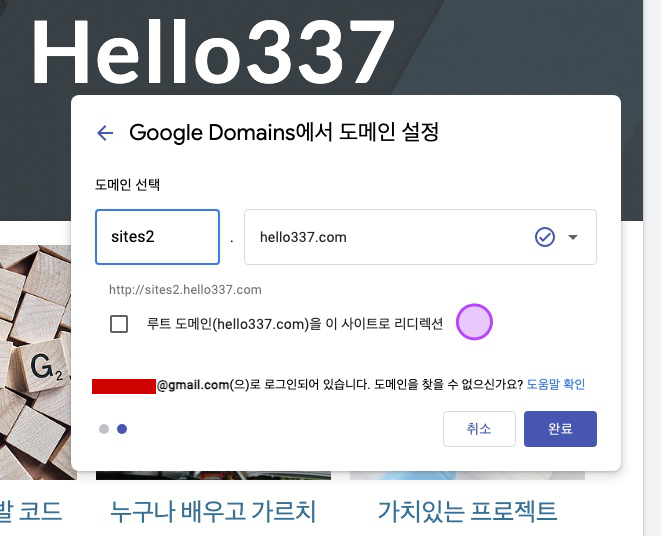Screen dimensions: 661x536
Task: Click the dialog title Google Domains에서 도메인 설정
Action: pos(284,132)
